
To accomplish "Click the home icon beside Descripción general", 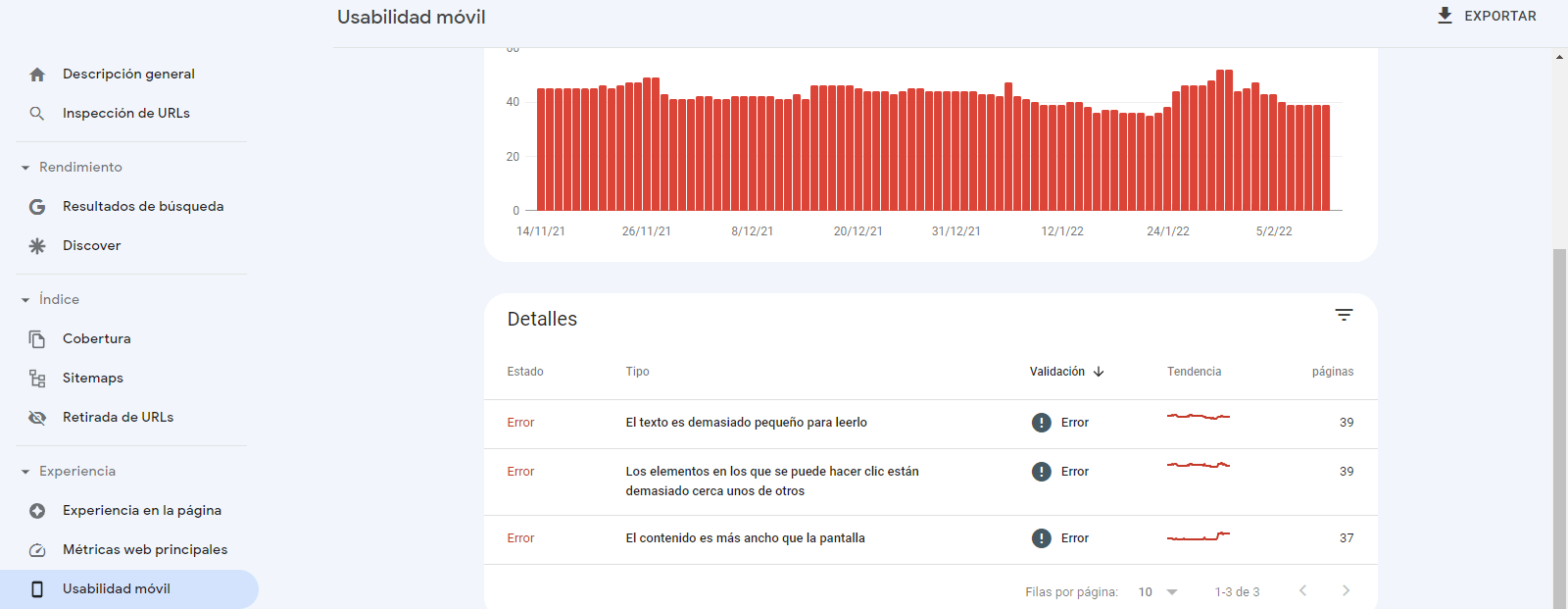I will 37,75.
